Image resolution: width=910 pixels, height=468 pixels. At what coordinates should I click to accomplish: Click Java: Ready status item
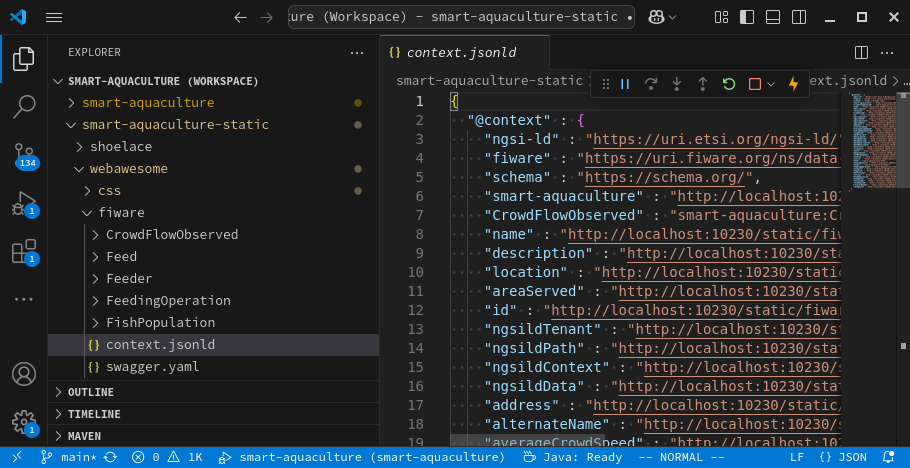click(572, 458)
